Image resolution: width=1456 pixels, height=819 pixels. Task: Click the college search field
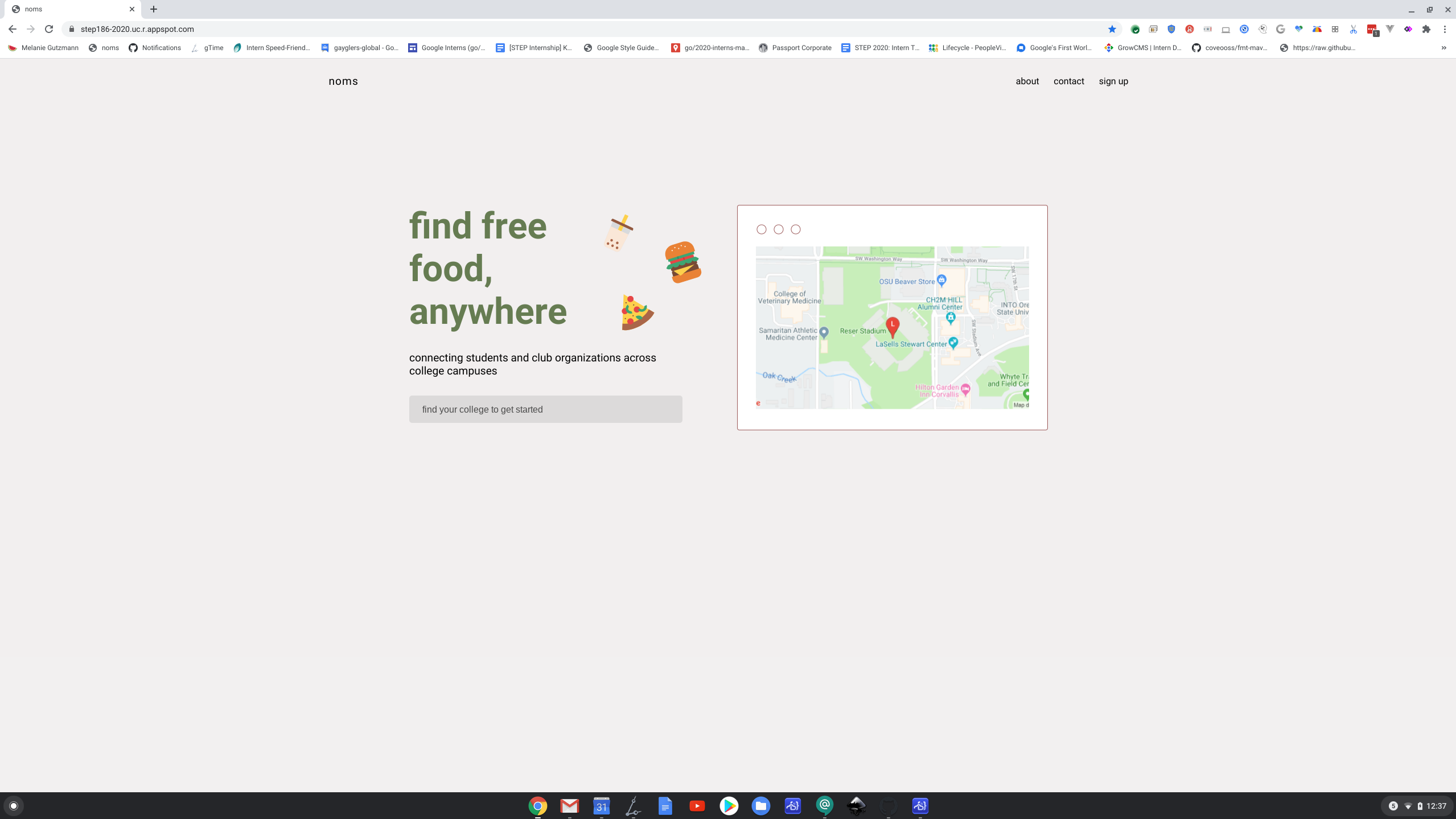pyautogui.click(x=545, y=409)
